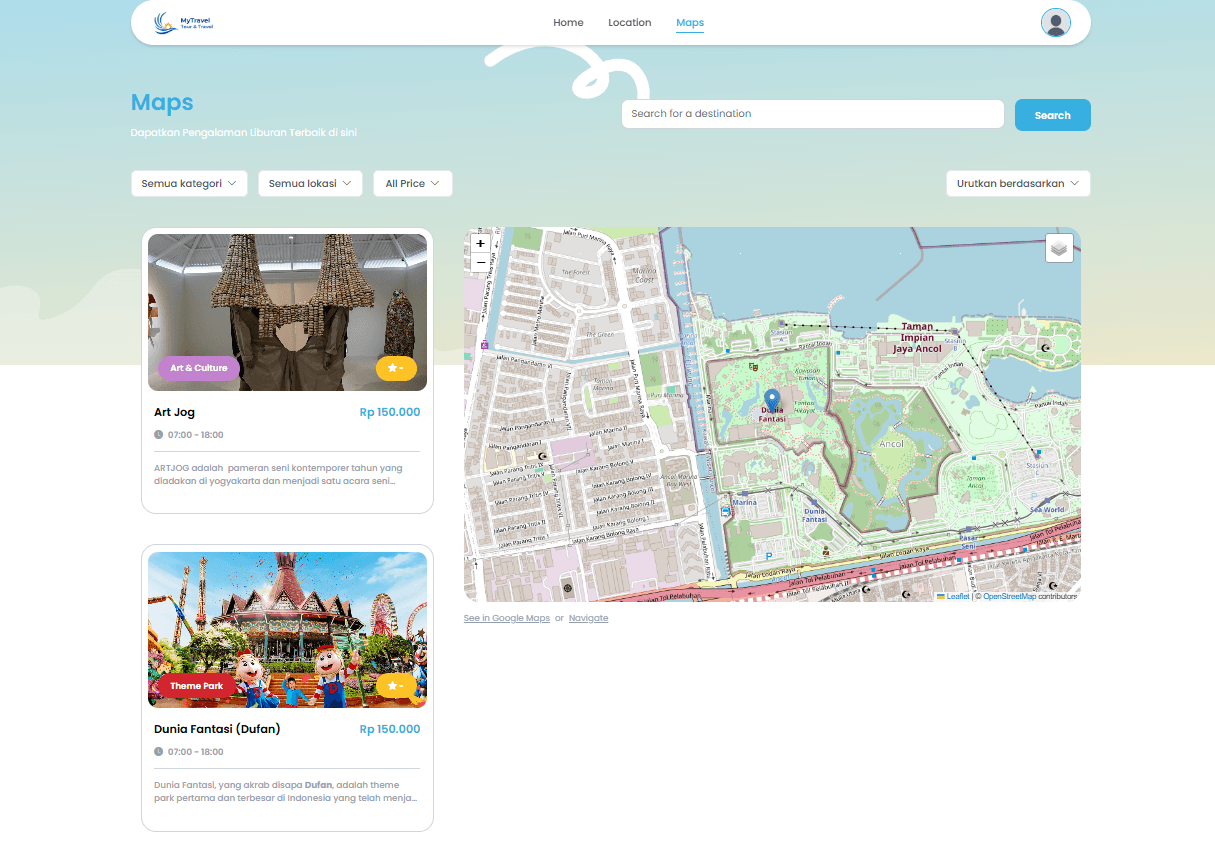
Task: Open the user profile avatar
Action: pyautogui.click(x=1055, y=22)
